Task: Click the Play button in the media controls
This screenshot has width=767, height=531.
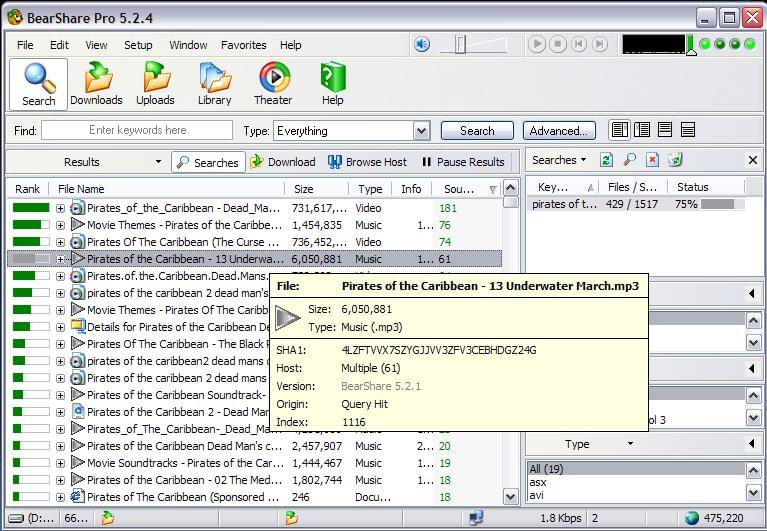Action: point(537,44)
